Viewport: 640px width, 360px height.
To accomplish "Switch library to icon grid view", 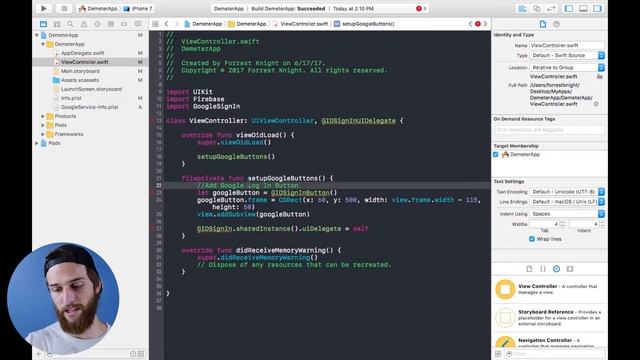I will coord(498,354).
